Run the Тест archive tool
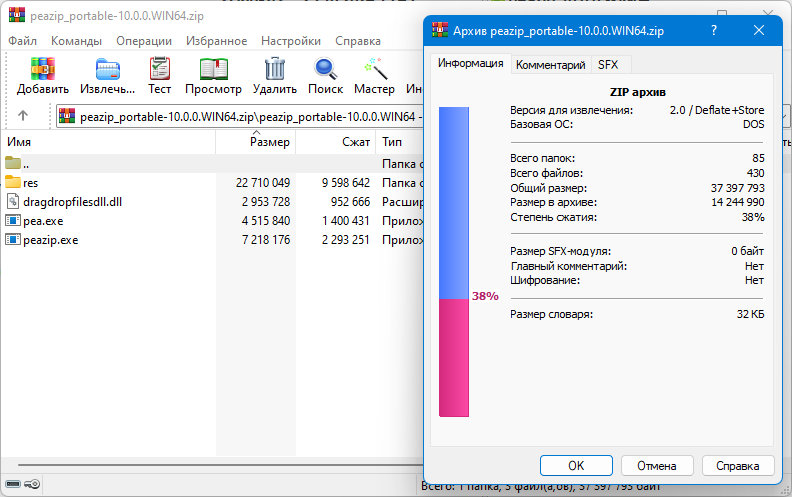 tap(160, 69)
